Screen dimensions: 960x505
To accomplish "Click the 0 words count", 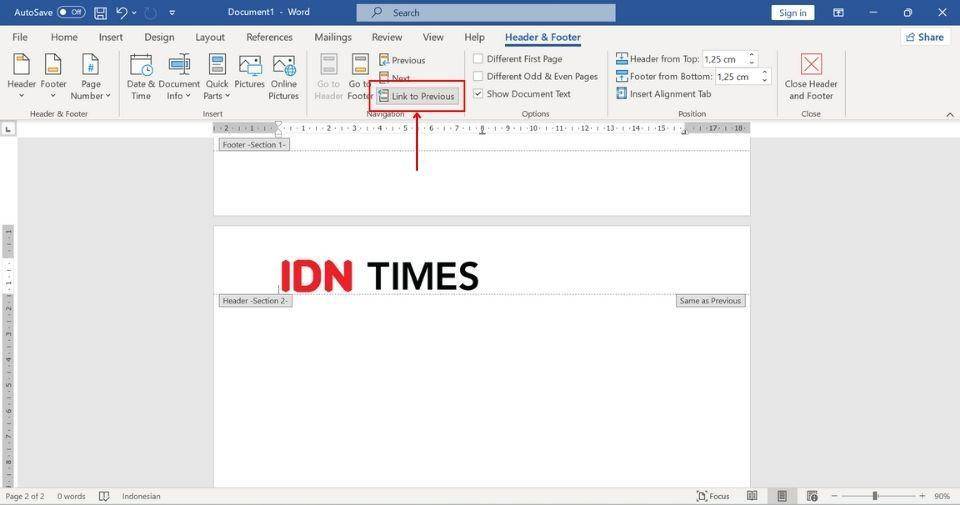I will (x=71, y=496).
